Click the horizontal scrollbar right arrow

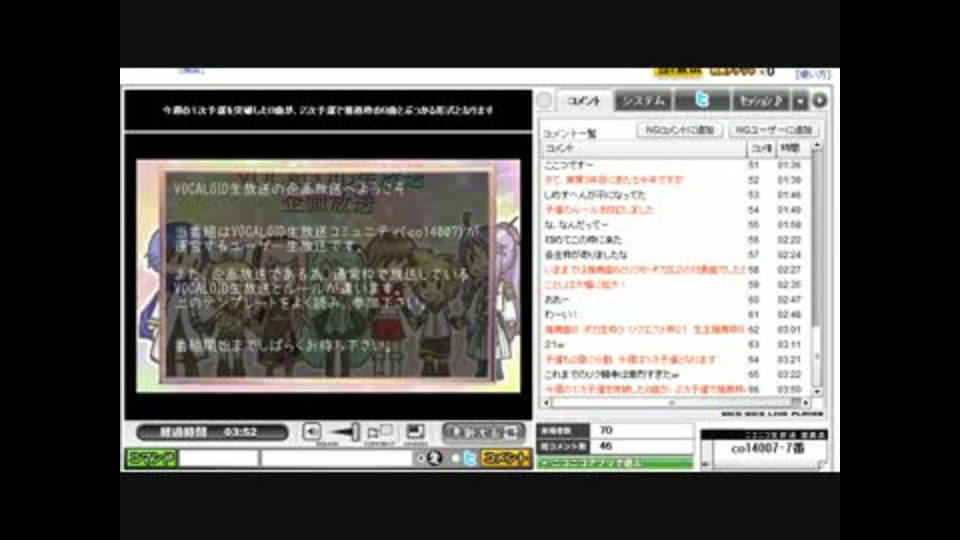click(806, 402)
